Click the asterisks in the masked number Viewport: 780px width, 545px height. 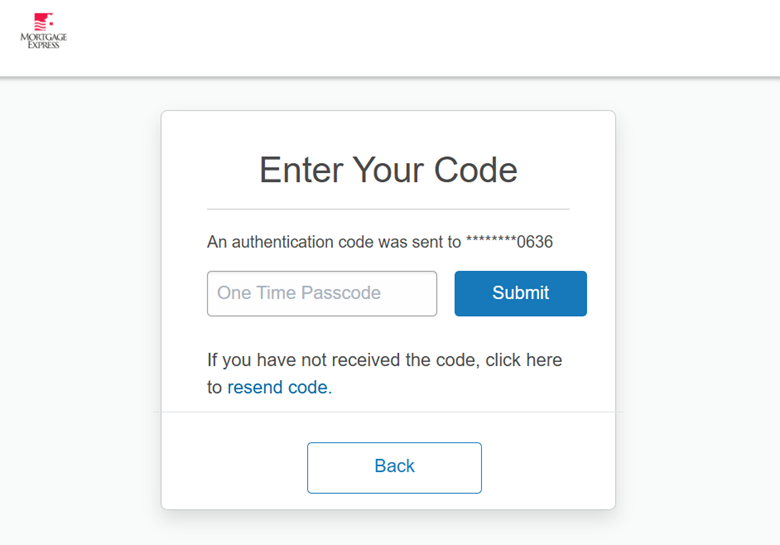(490, 242)
